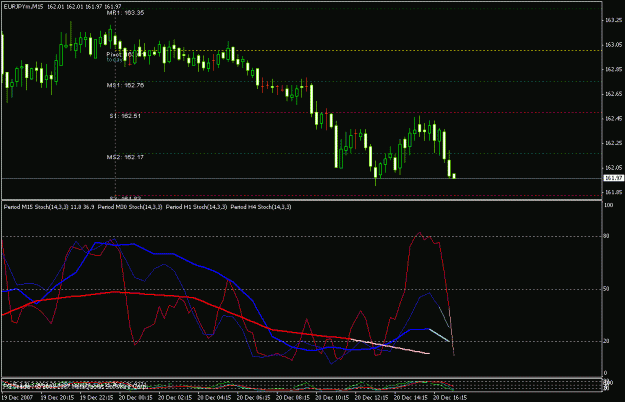Click the stochastic scale value 100
Image resolution: width=625 pixels, height=402 pixels.
pyautogui.click(x=609, y=205)
